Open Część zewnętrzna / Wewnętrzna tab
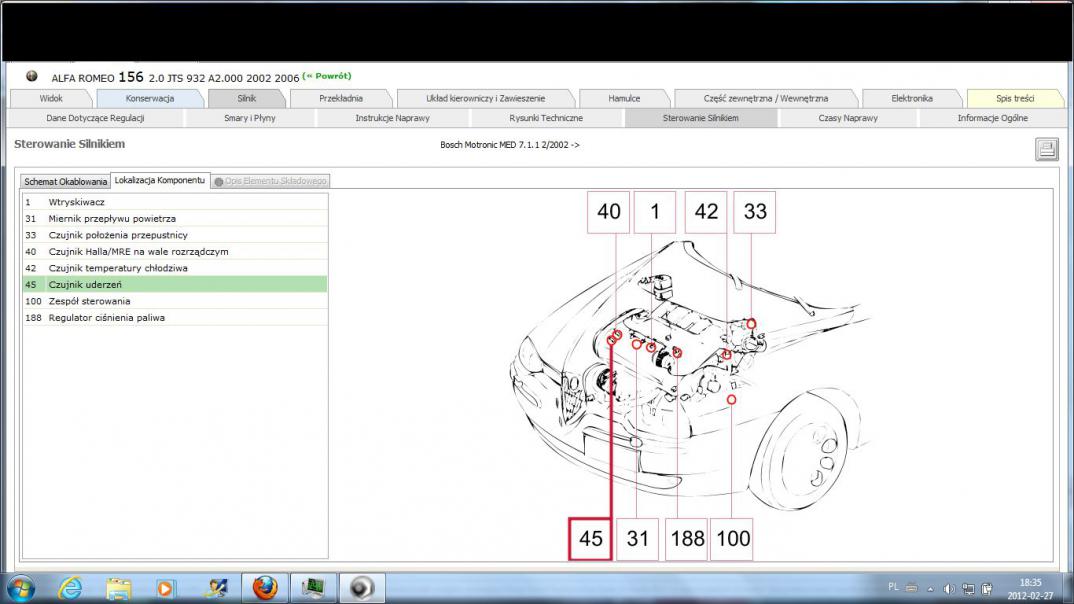Screen dimensions: 1074x604 pyautogui.click(x=766, y=99)
